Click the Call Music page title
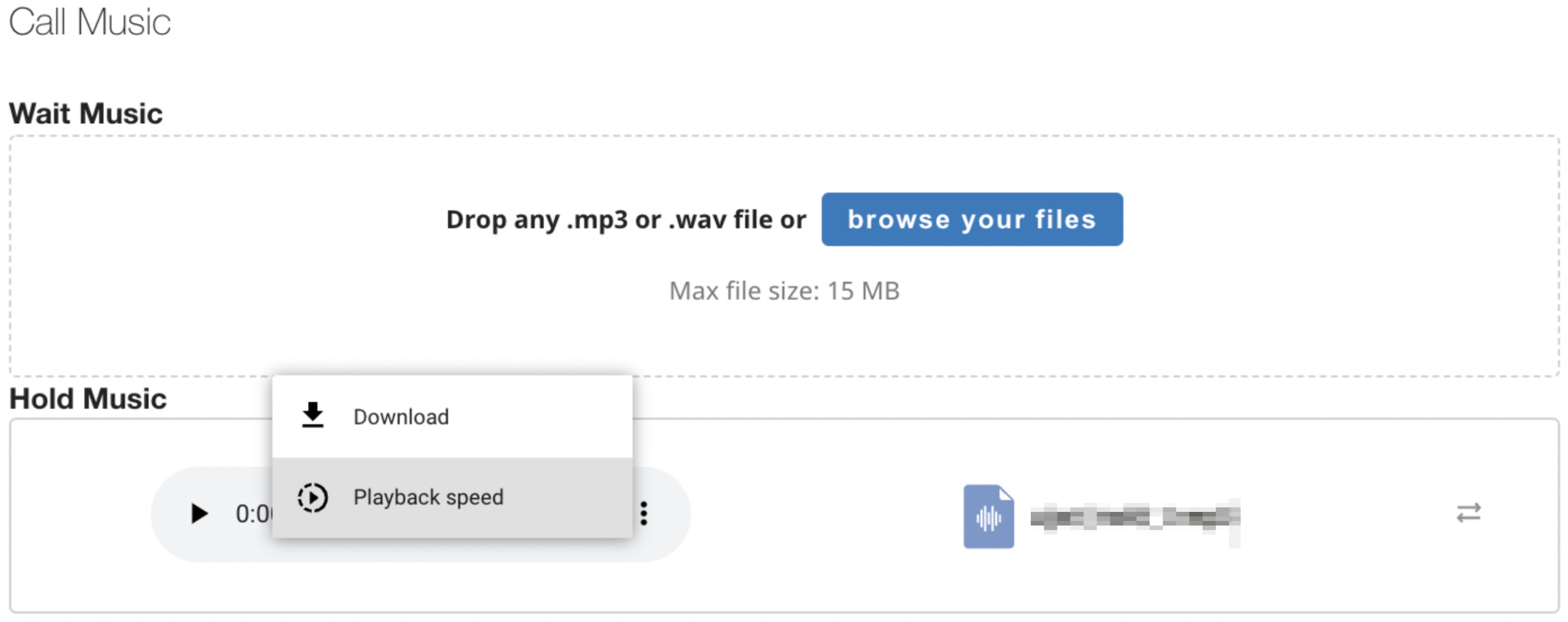This screenshot has width=1568, height=622. 90,22
